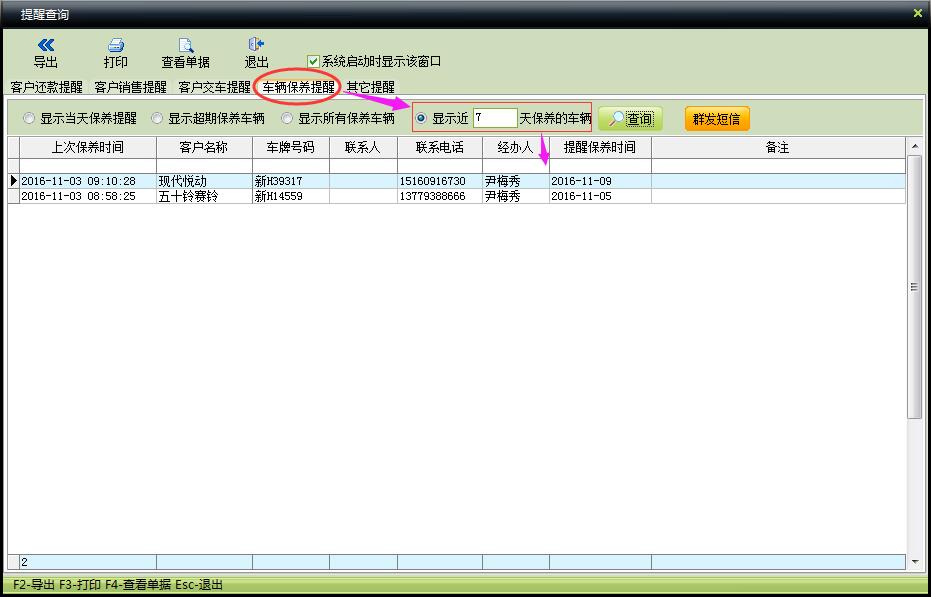Click vertical scrollbar down arrow
This screenshot has width=931, height=597.
point(914,561)
